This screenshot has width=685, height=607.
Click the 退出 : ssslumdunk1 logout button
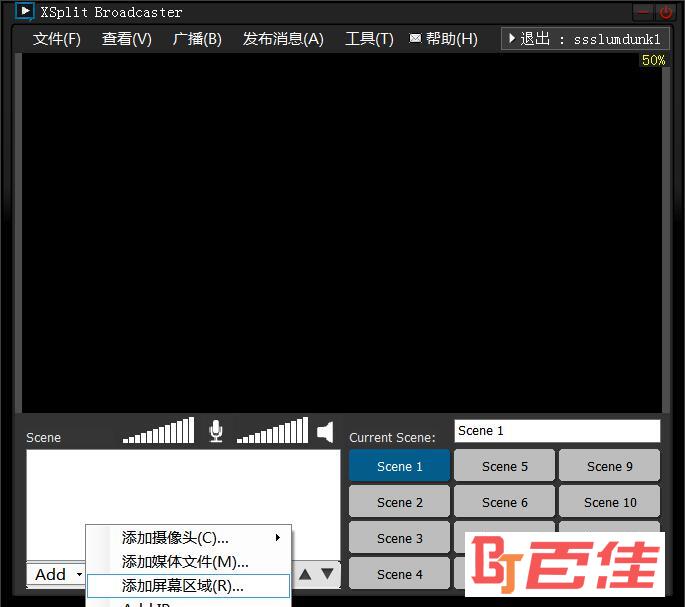[585, 39]
